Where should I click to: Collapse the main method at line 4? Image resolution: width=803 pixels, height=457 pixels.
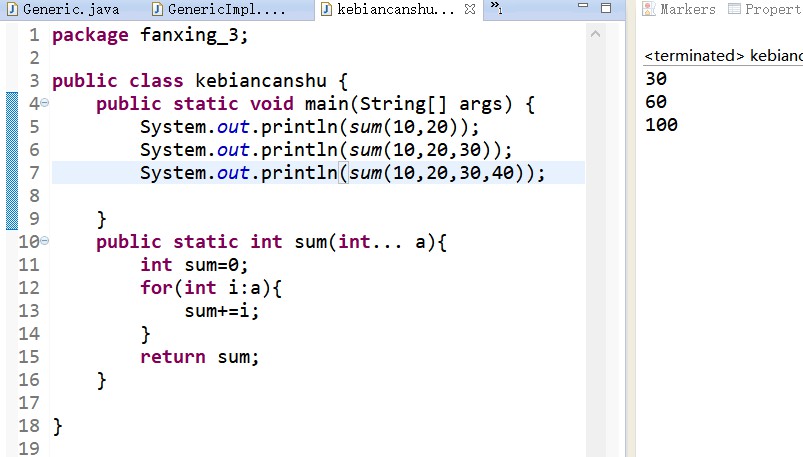coord(45,103)
